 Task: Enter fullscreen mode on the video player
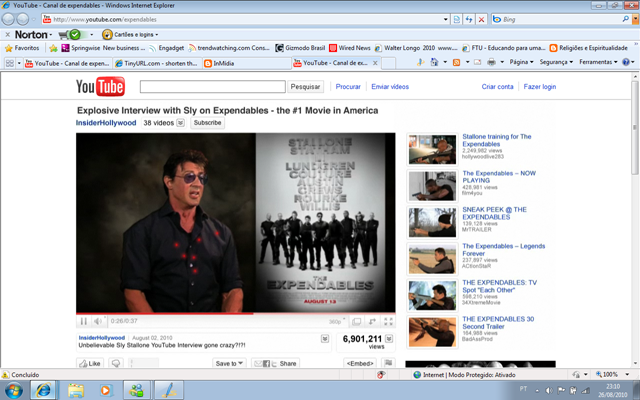[388, 321]
